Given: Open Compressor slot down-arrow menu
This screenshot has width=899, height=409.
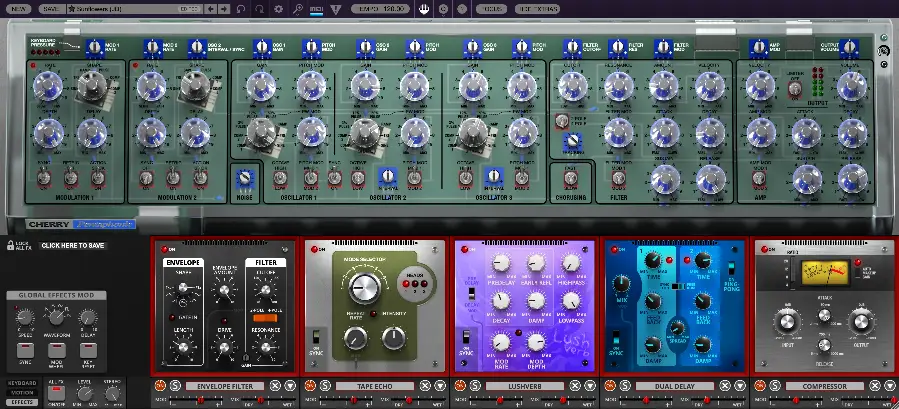Looking at the screenshot, I should pyautogui.click(x=889, y=386).
